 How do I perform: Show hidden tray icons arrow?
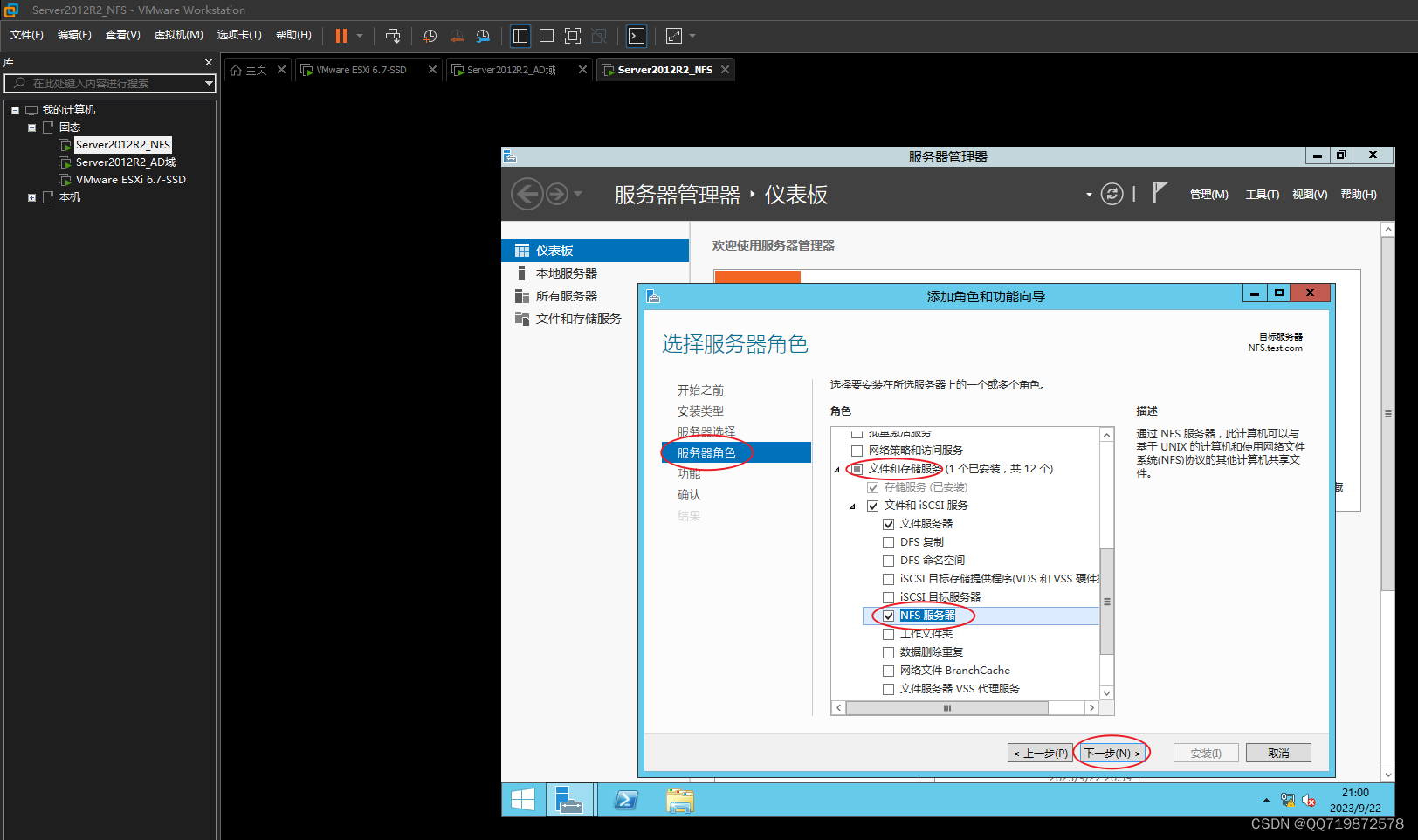click(1266, 800)
